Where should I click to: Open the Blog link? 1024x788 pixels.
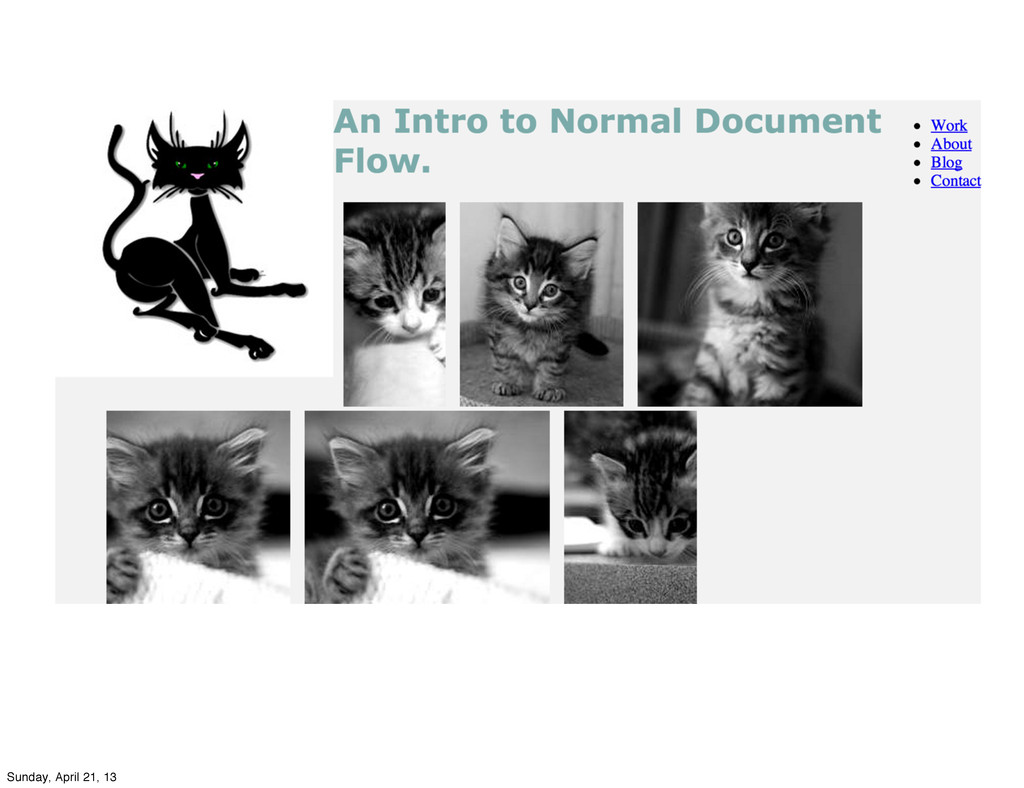tap(946, 162)
